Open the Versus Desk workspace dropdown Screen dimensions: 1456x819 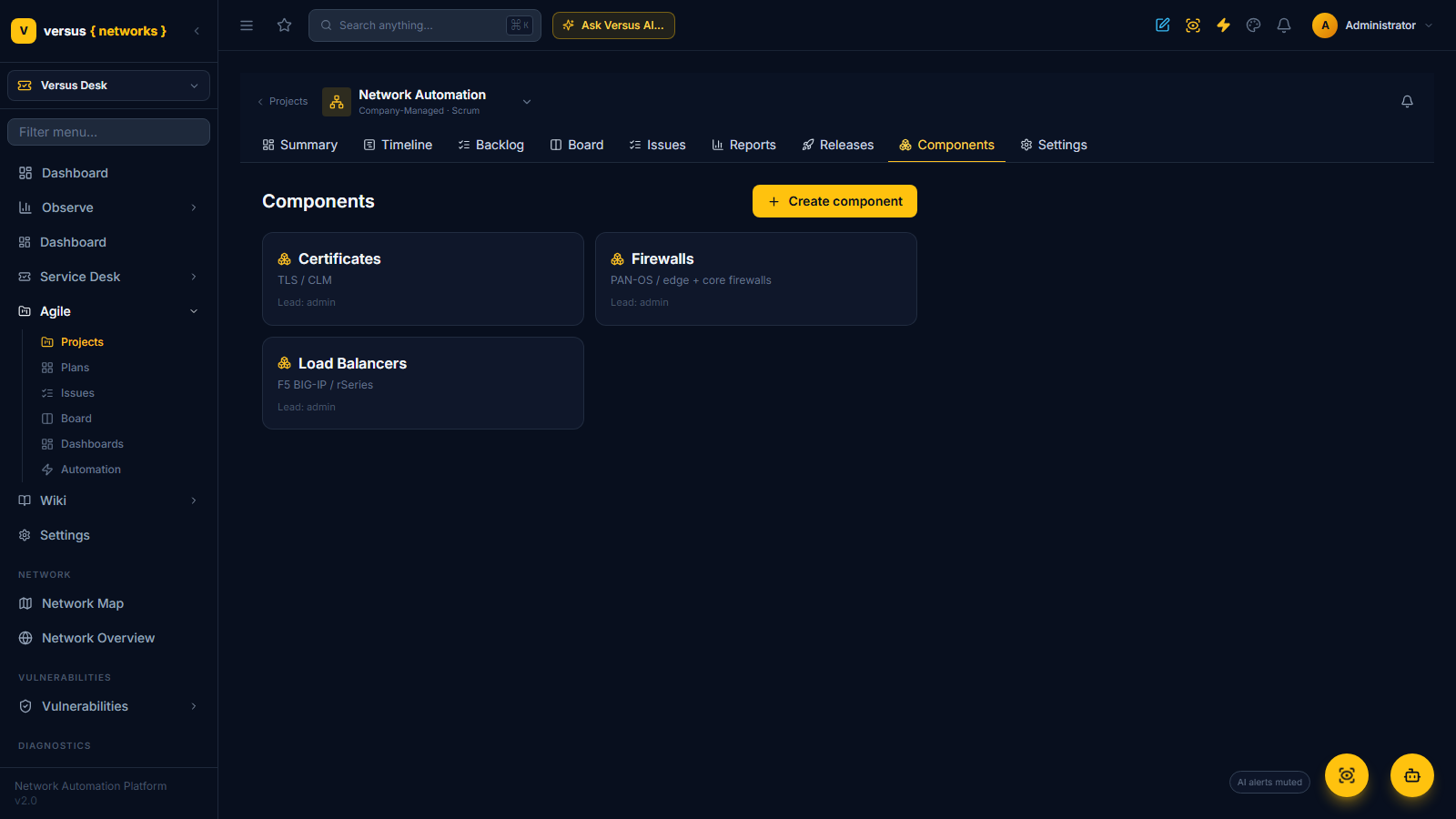coord(109,86)
